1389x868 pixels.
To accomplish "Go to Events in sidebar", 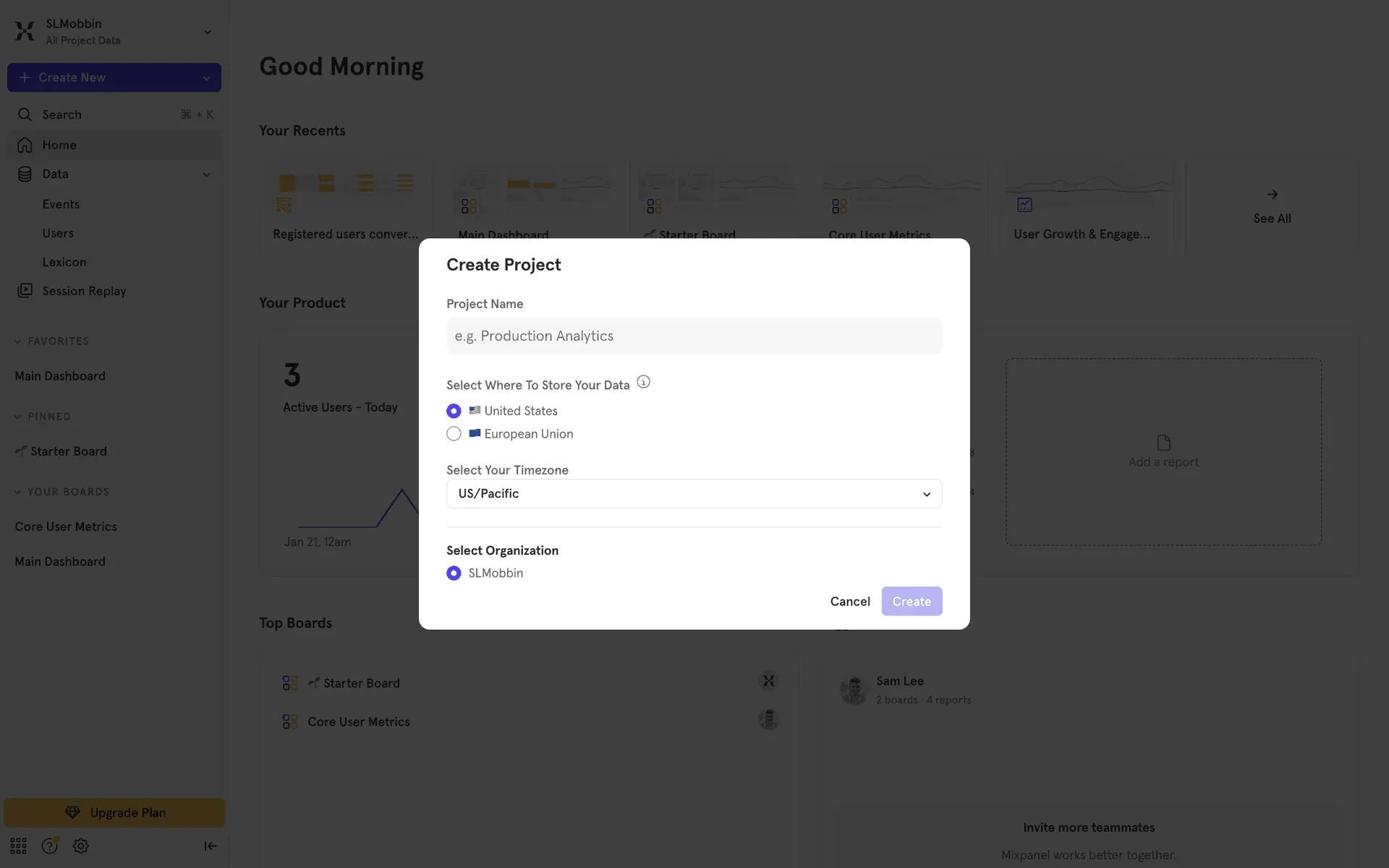I will click(x=61, y=204).
